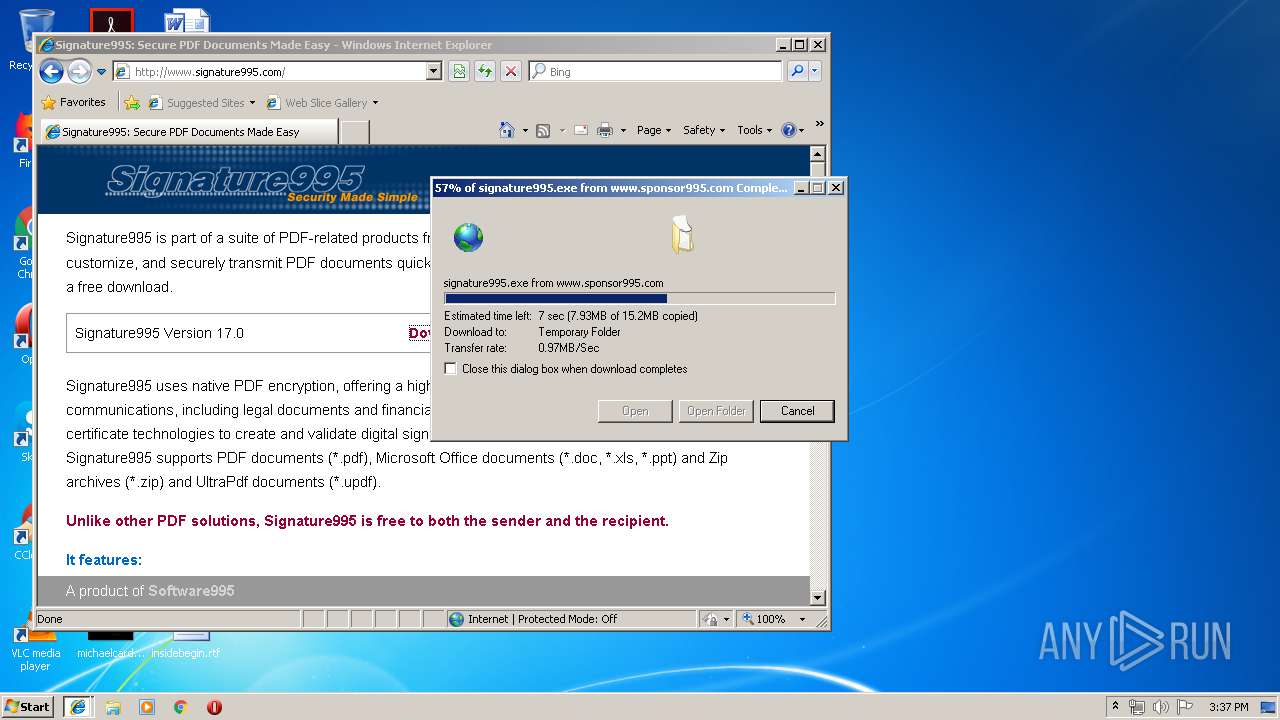Open Windows Explorer folder taskbar icon

point(113,707)
